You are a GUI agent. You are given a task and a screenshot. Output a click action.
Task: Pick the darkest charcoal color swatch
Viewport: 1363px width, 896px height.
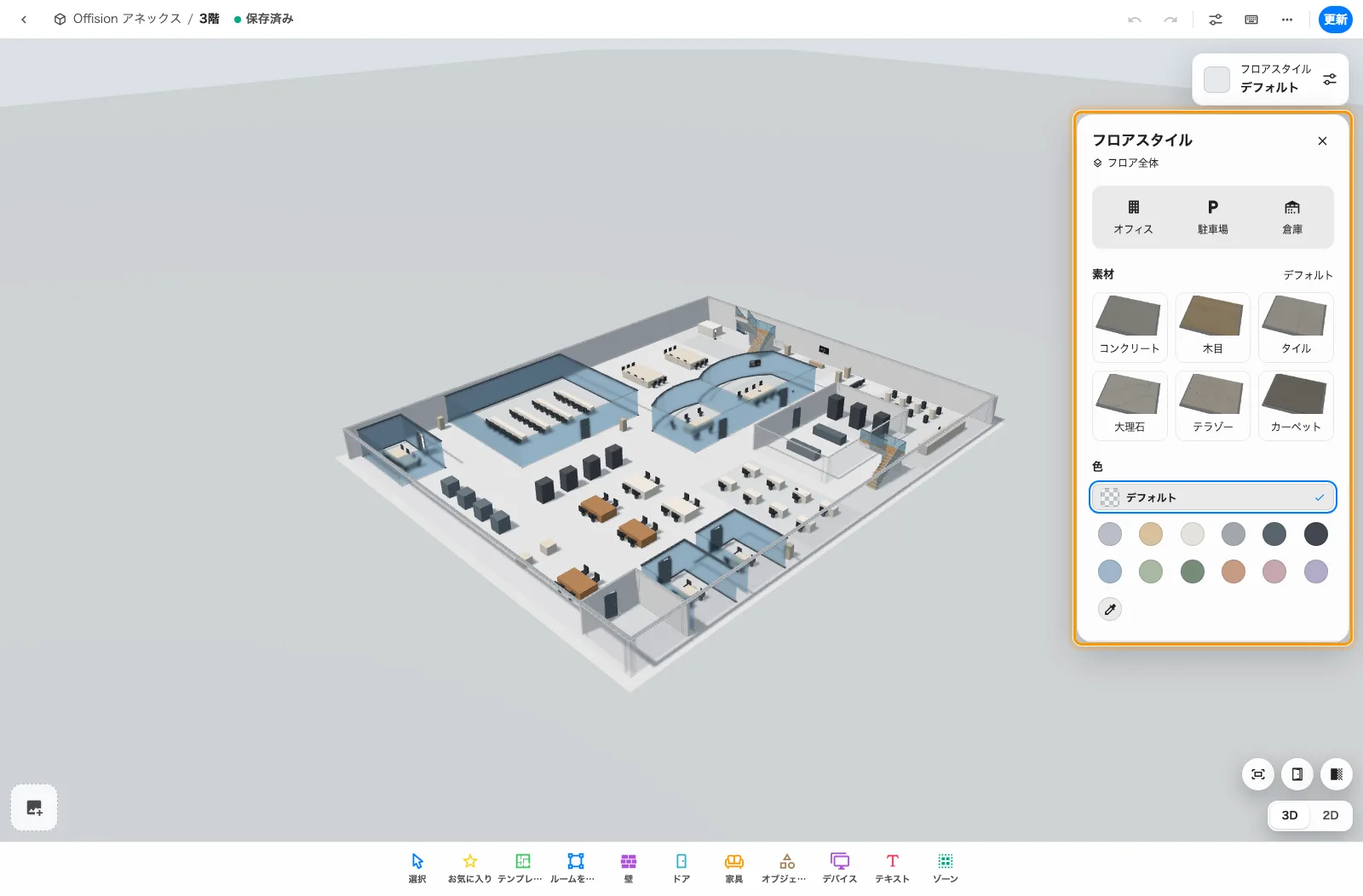coord(1316,534)
